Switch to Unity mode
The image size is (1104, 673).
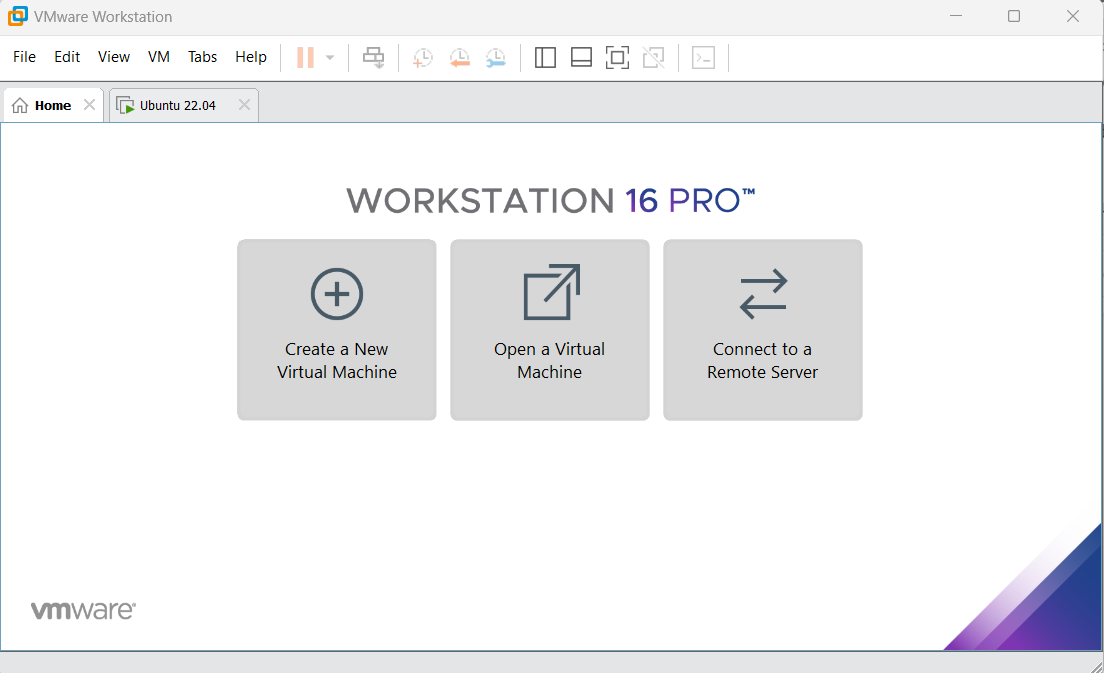click(x=654, y=58)
